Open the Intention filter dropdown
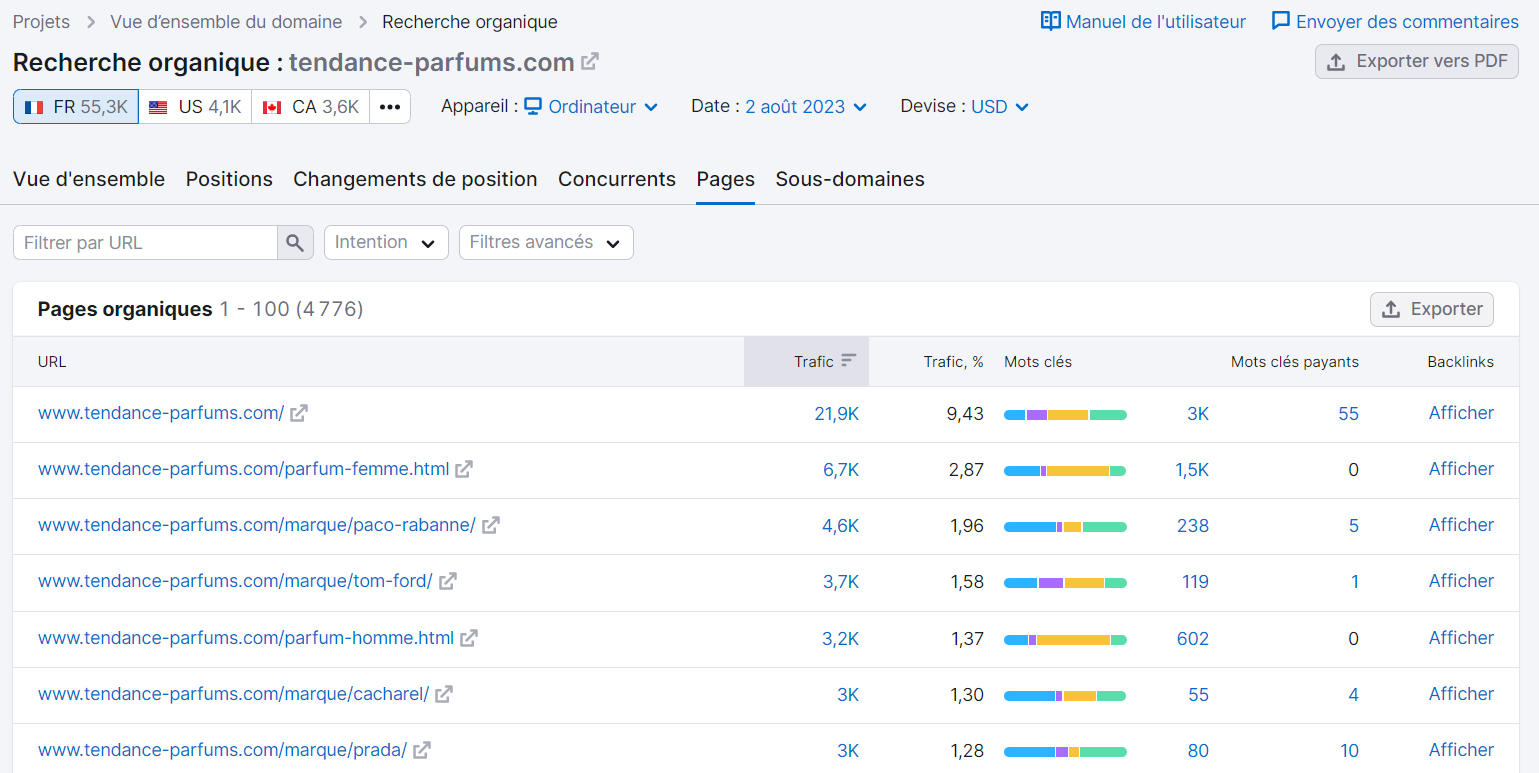The width and height of the screenshot is (1539, 773). pyautogui.click(x=386, y=242)
